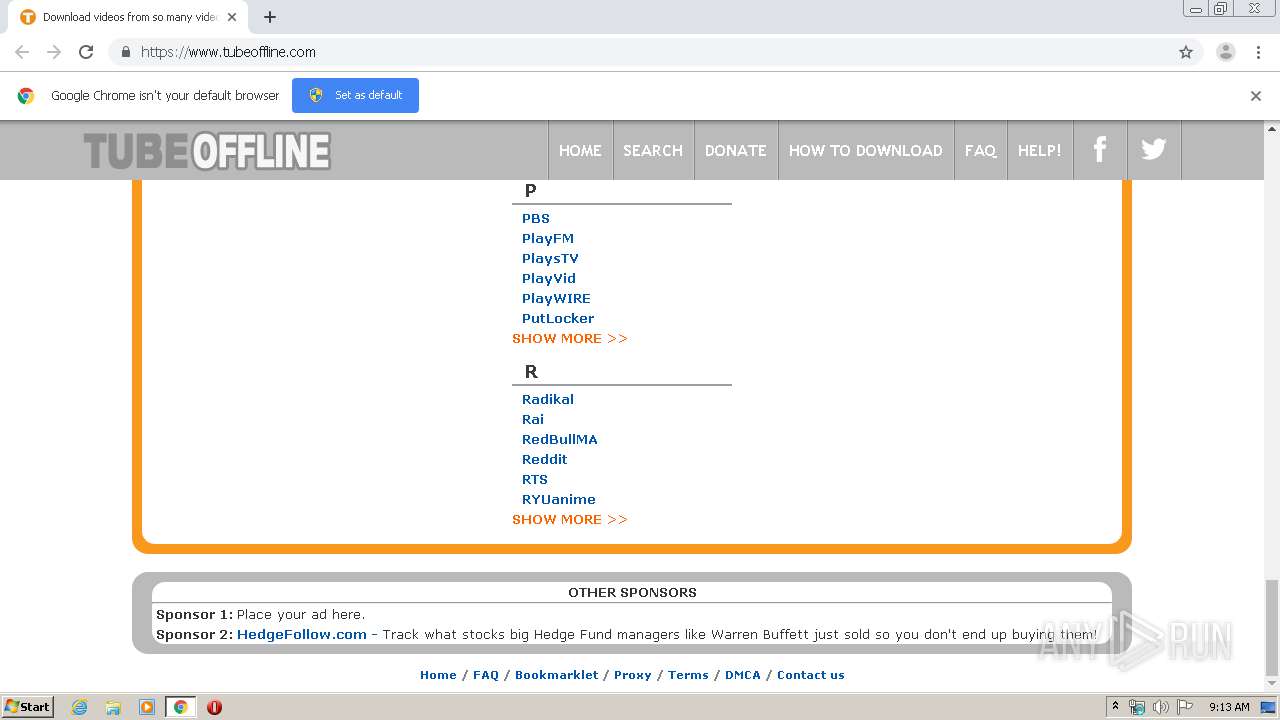Open a new browser tab with plus
Screen dimensions: 1280x720
click(x=270, y=17)
